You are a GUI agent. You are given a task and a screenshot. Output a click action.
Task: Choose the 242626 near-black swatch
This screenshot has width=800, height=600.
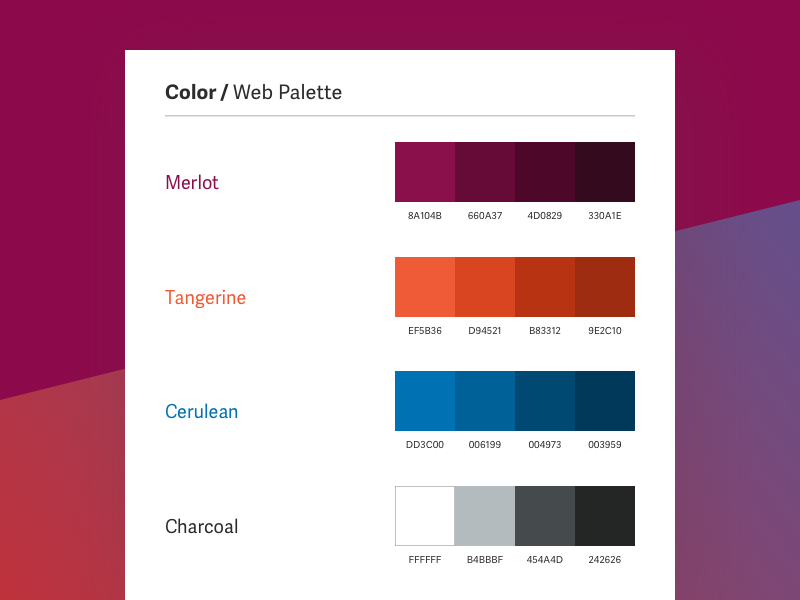tap(605, 516)
